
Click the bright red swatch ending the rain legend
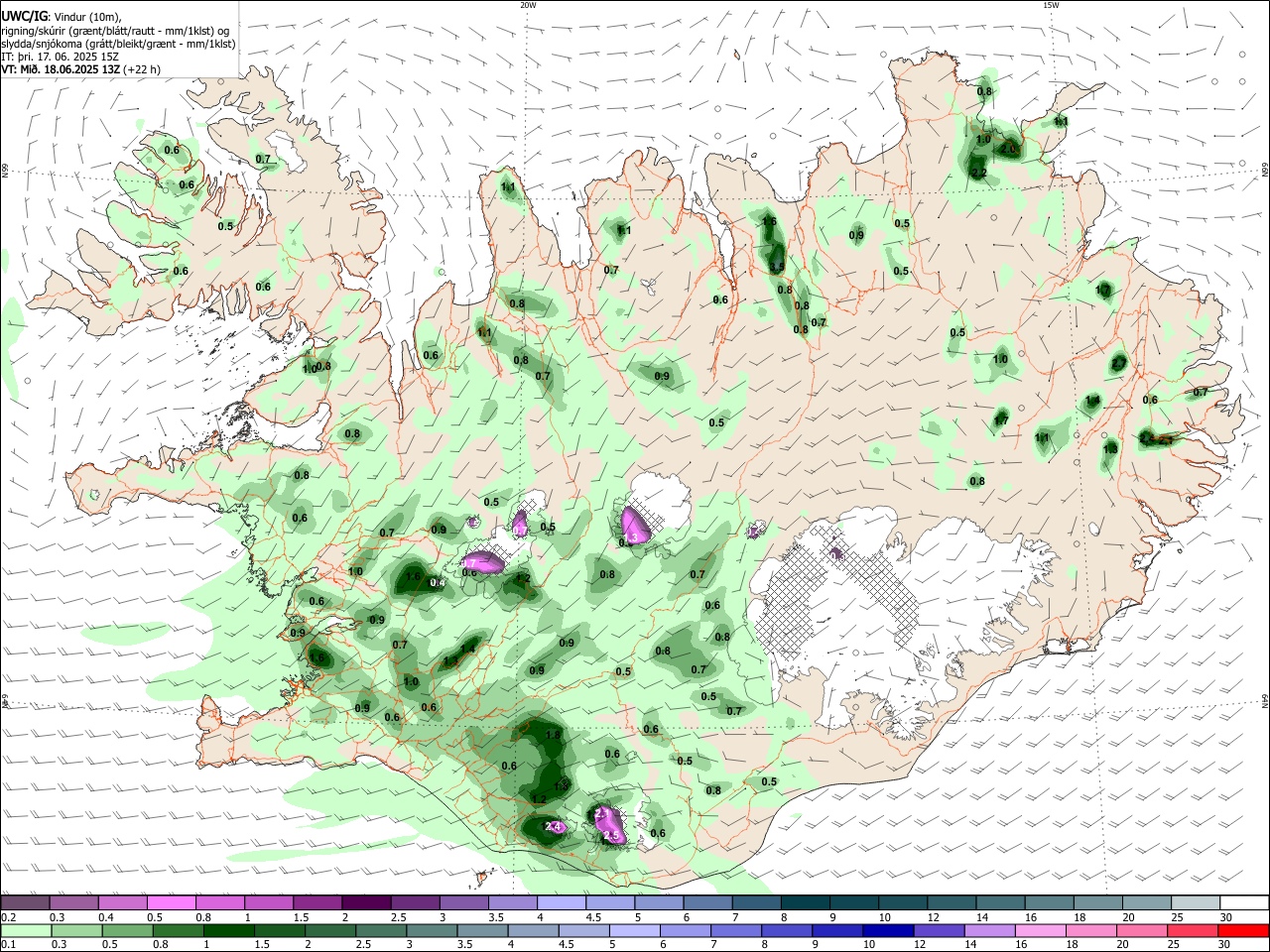tap(1244, 930)
